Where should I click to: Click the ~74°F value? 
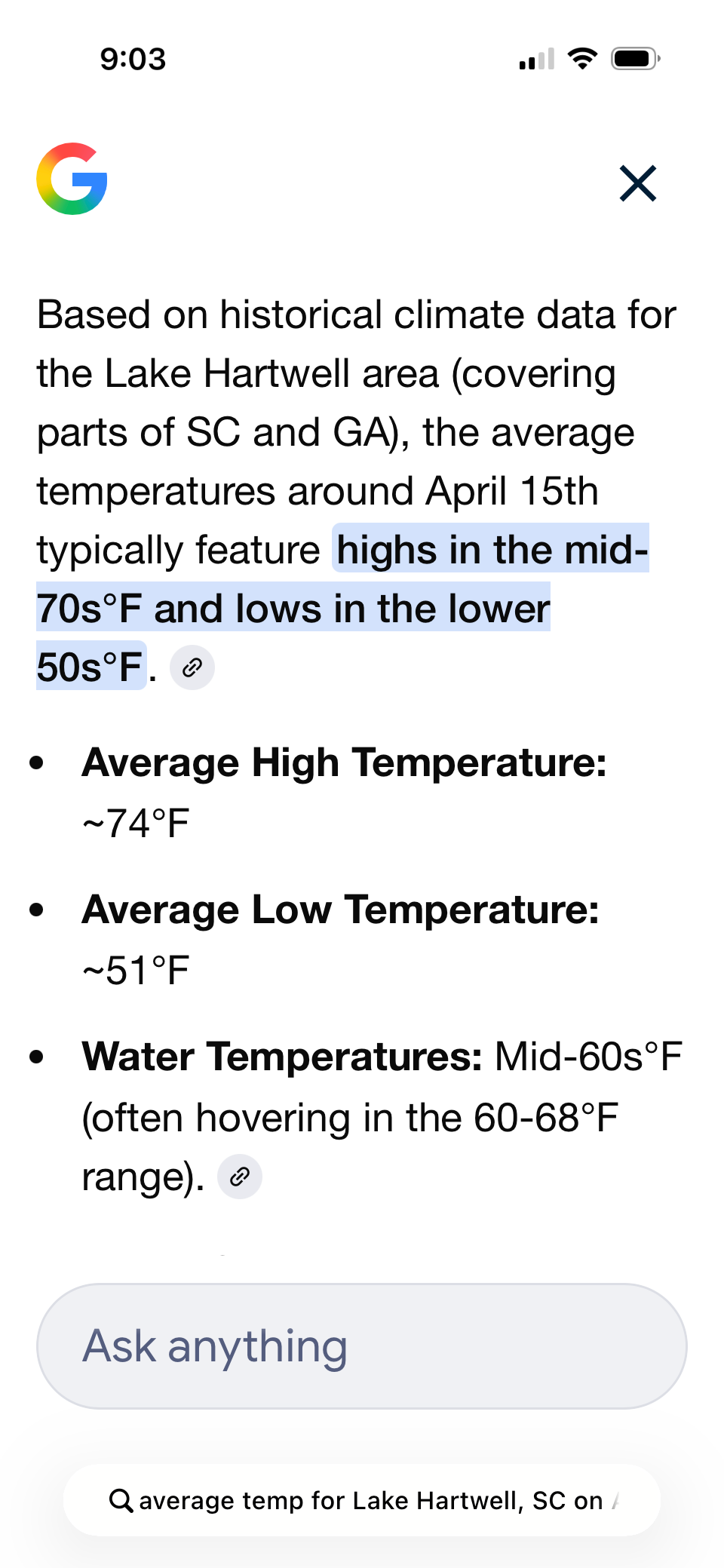[136, 823]
